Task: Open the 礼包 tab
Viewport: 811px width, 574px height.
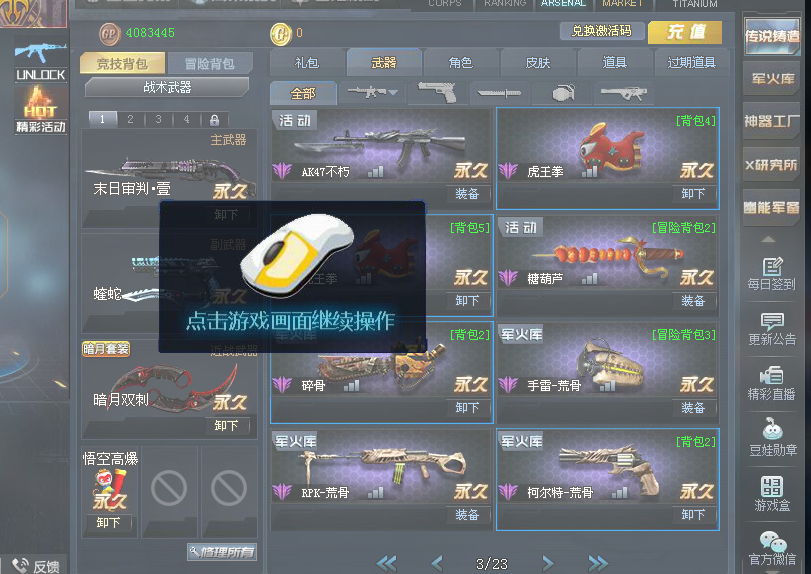Action: pos(307,63)
